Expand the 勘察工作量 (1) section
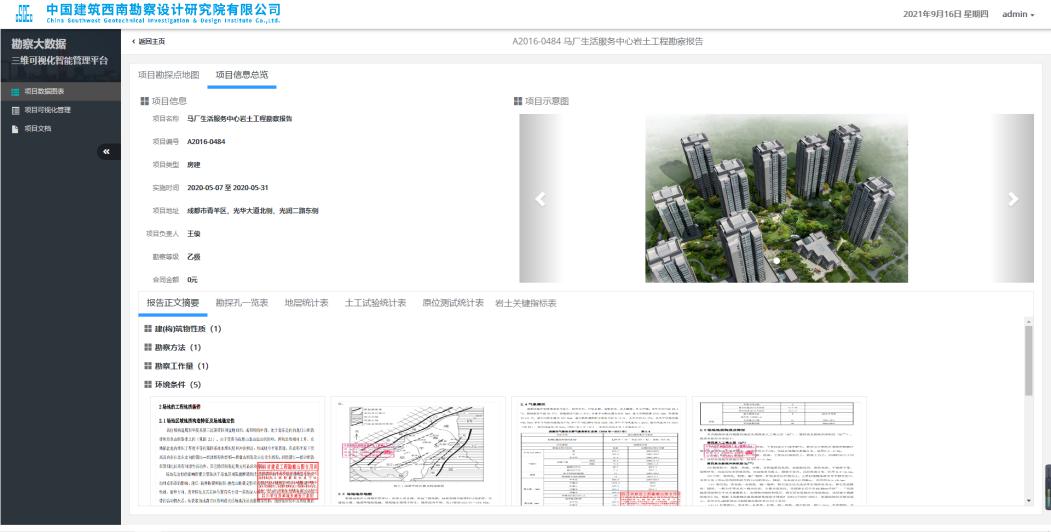 [x=178, y=366]
